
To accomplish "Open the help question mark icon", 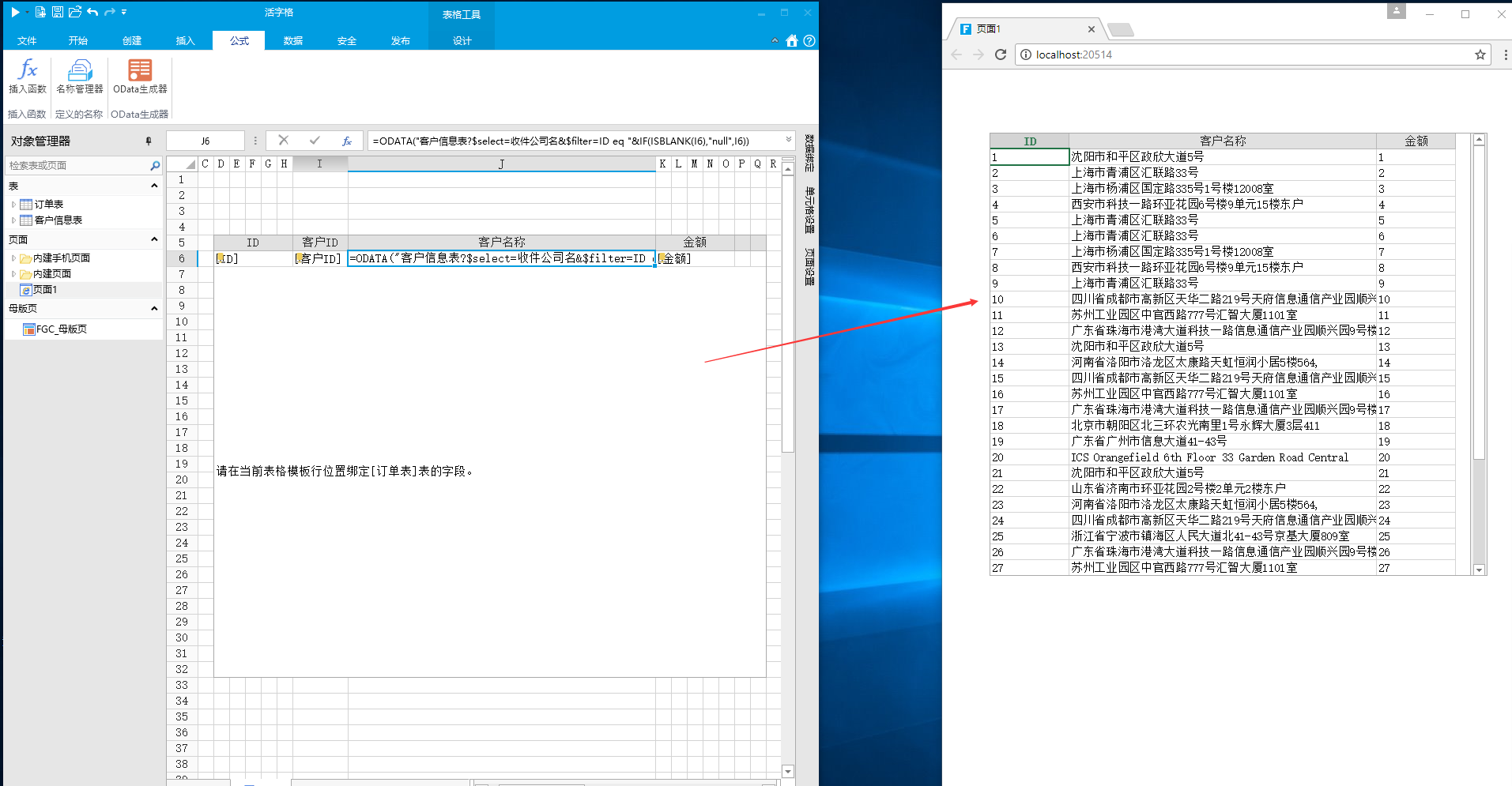I will tap(809, 41).
